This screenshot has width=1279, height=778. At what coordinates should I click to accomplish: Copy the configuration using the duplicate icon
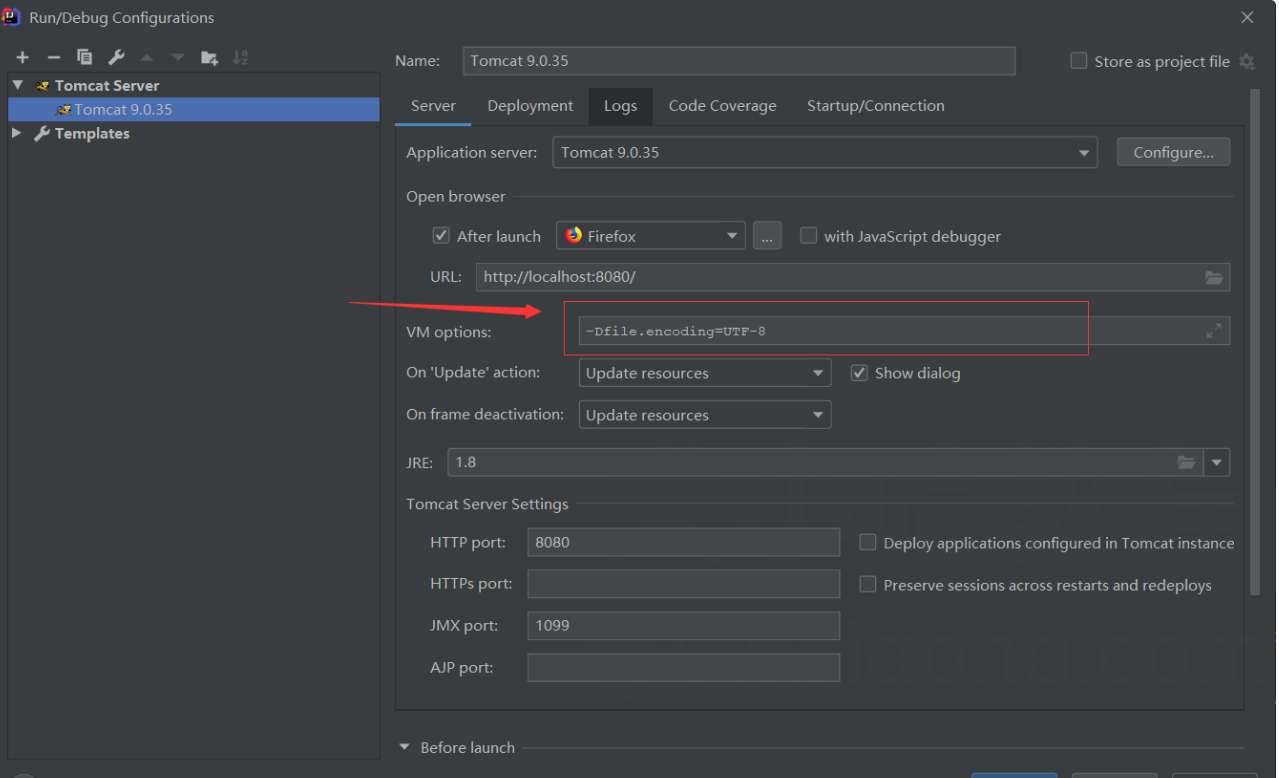coord(85,58)
